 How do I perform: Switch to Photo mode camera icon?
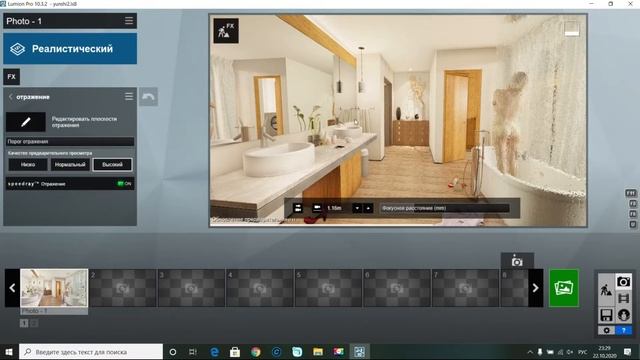point(623,282)
